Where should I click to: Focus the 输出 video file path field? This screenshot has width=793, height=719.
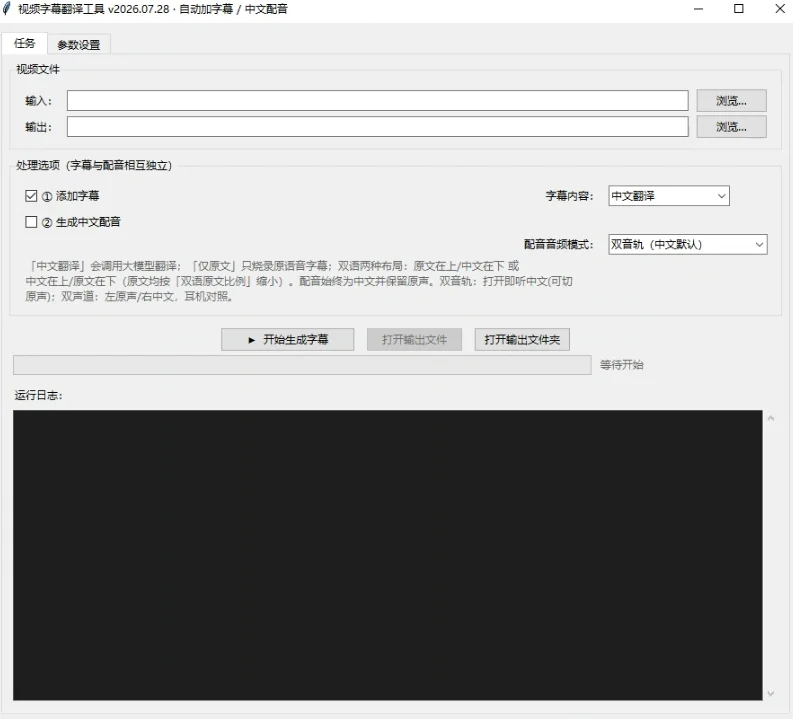click(377, 126)
